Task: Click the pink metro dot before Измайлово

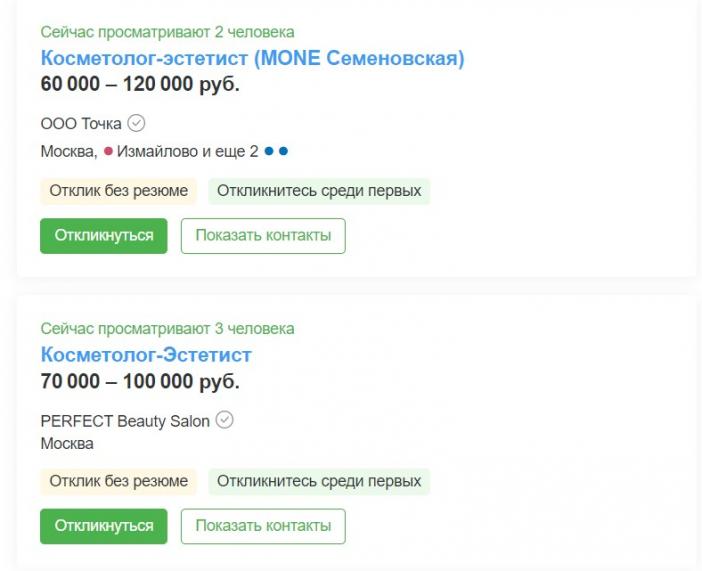Action: tap(108, 151)
